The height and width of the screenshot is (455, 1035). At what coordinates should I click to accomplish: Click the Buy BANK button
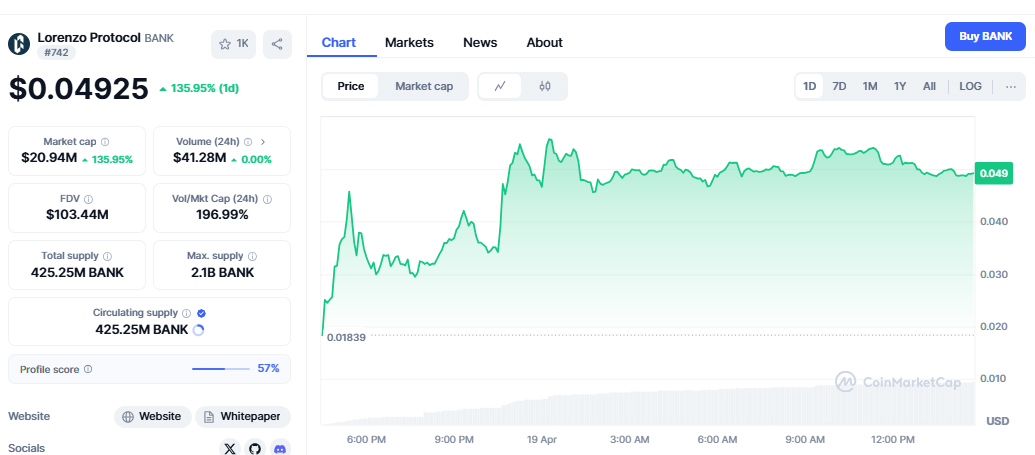tap(985, 36)
